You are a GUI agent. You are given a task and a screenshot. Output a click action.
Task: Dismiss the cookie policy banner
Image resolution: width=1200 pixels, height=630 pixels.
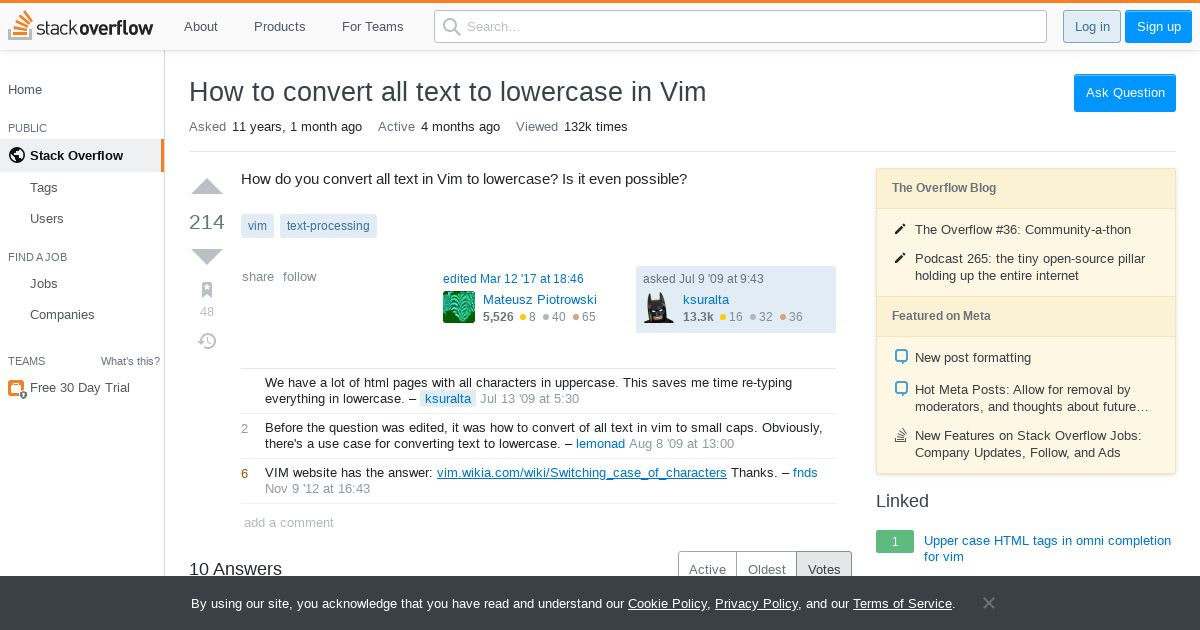tap(988, 603)
